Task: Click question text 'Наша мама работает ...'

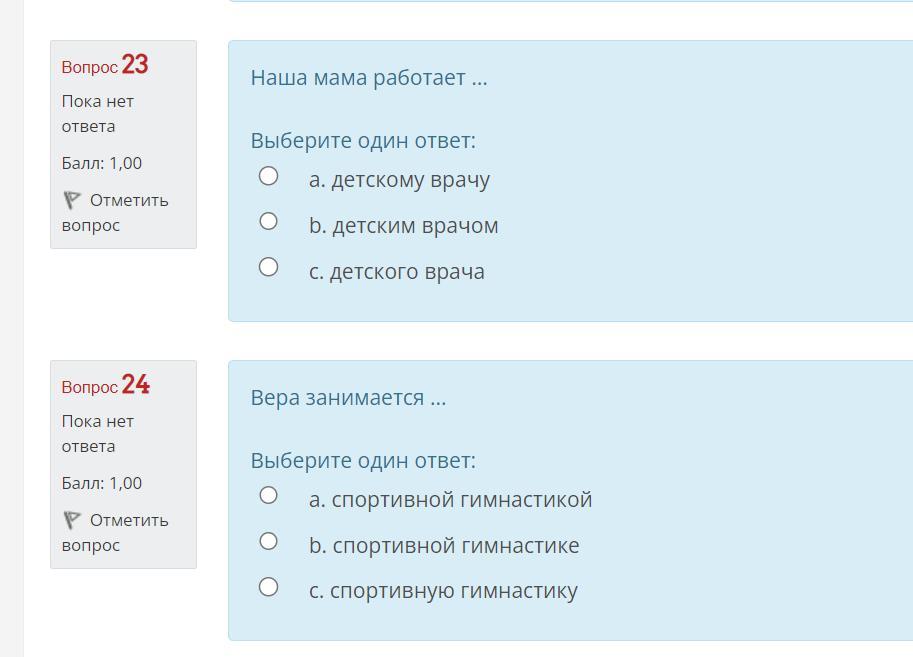Action: (x=369, y=78)
